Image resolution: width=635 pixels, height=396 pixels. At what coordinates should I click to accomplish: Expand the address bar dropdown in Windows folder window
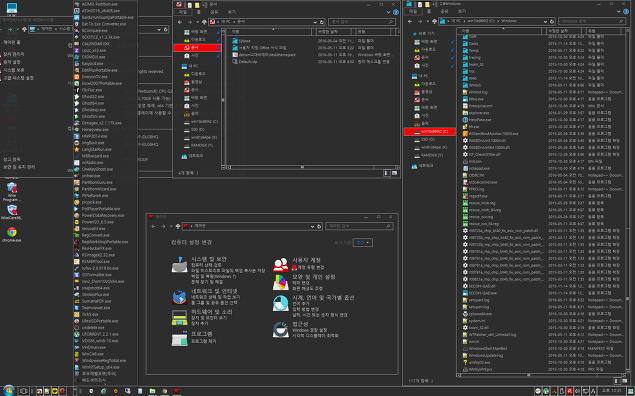click(x=545, y=21)
